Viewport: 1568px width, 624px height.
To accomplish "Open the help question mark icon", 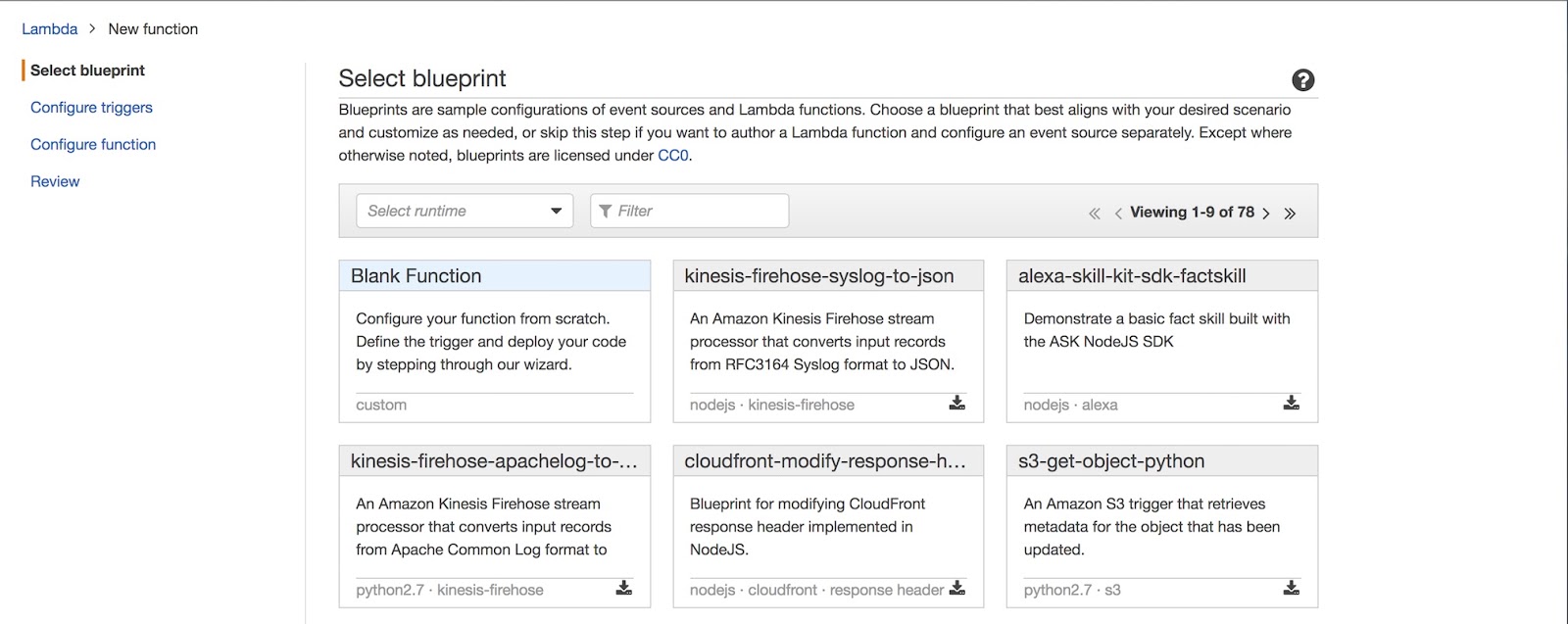I will click(1302, 80).
